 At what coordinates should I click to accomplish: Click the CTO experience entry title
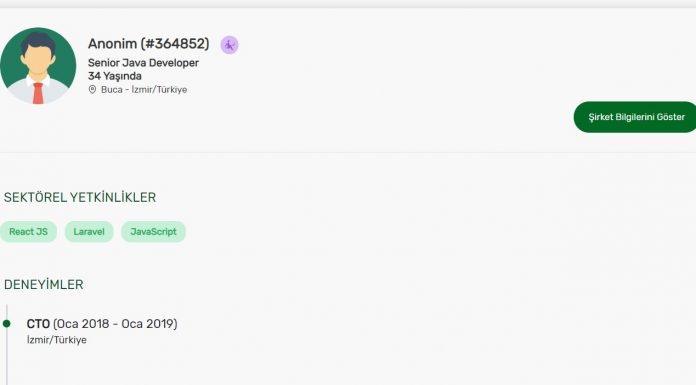[38, 324]
